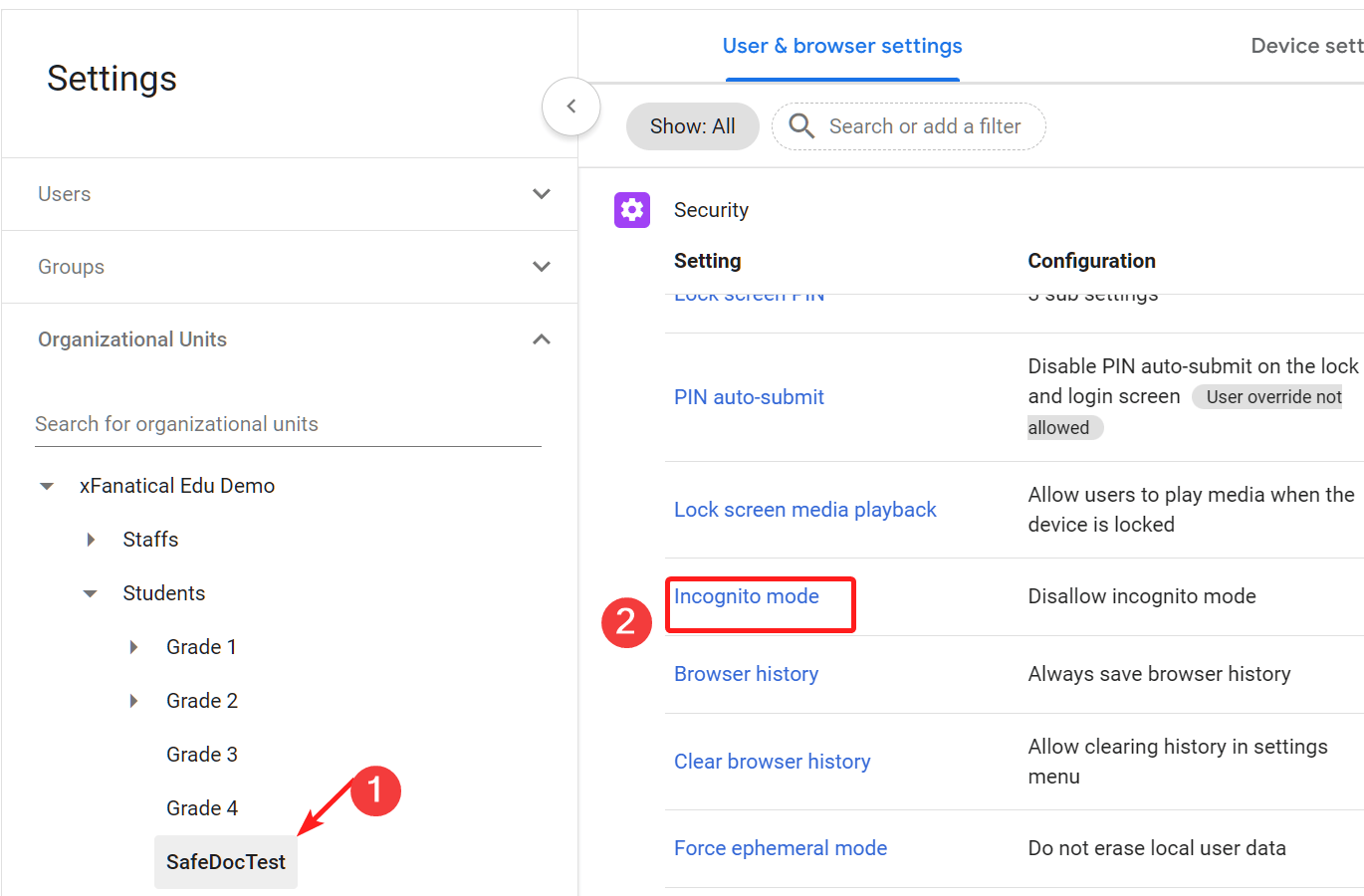Switch to the Device settings tab
The width and height of the screenshot is (1364, 896).
click(1306, 46)
